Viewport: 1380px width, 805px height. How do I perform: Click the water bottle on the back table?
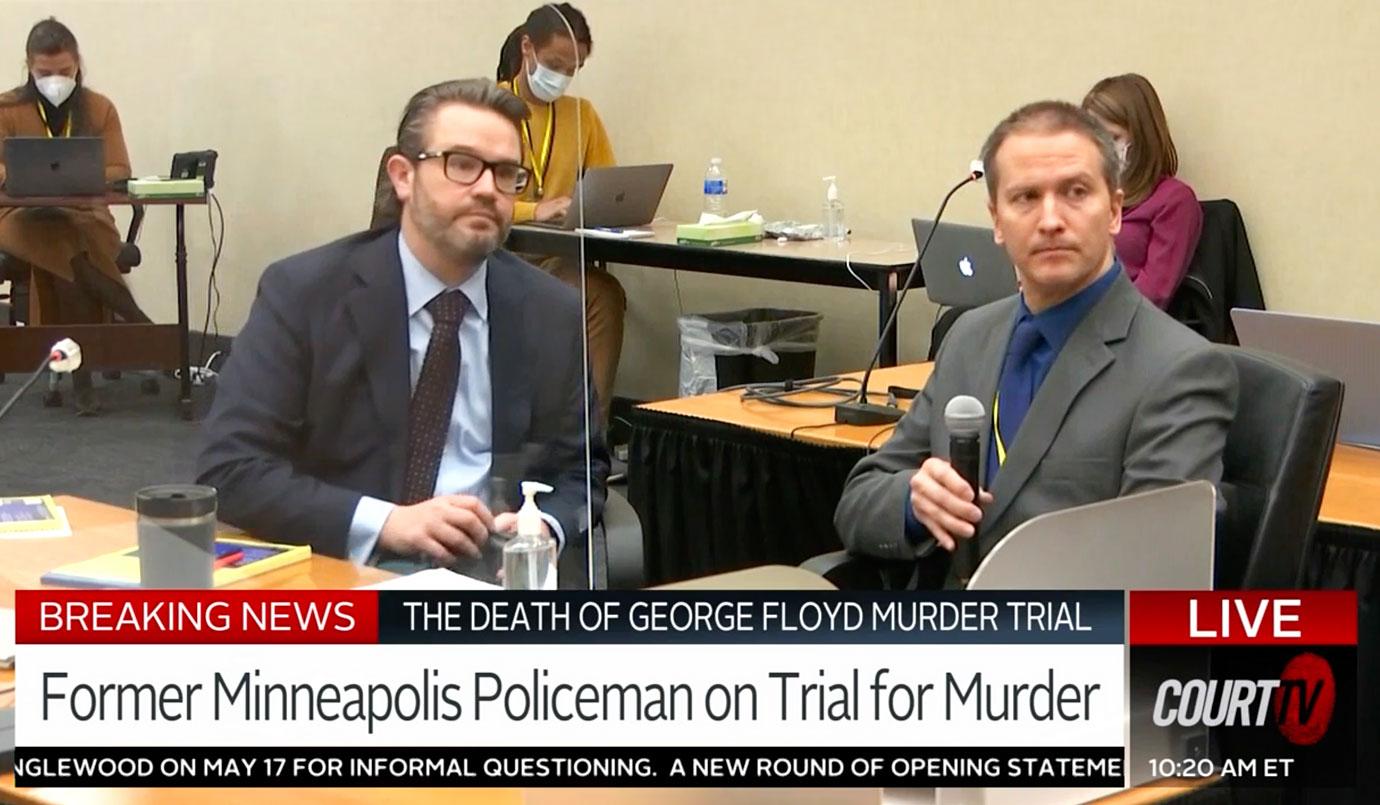coord(714,188)
